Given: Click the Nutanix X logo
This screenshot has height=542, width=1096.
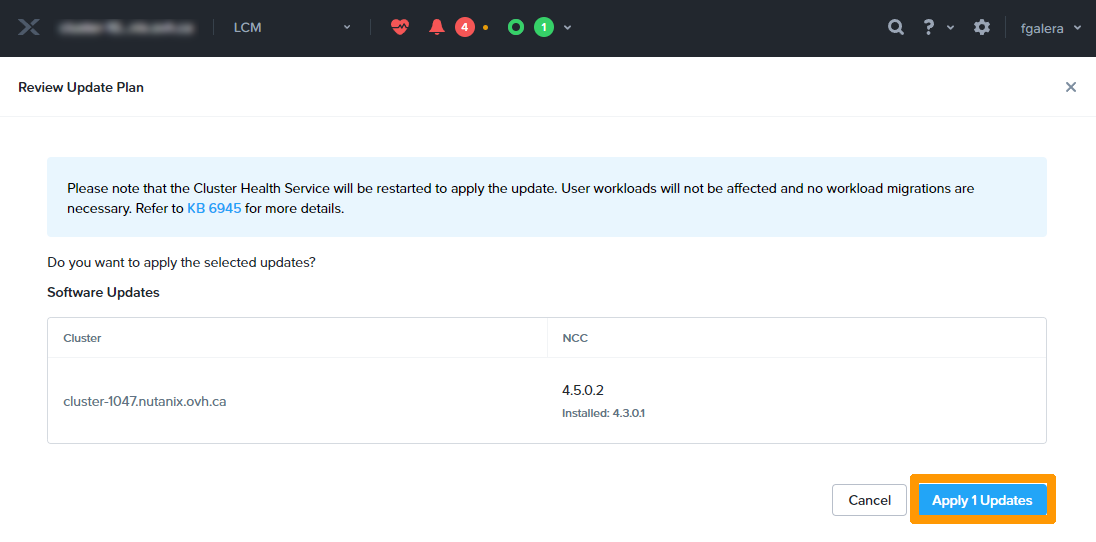Looking at the screenshot, I should coord(29,28).
